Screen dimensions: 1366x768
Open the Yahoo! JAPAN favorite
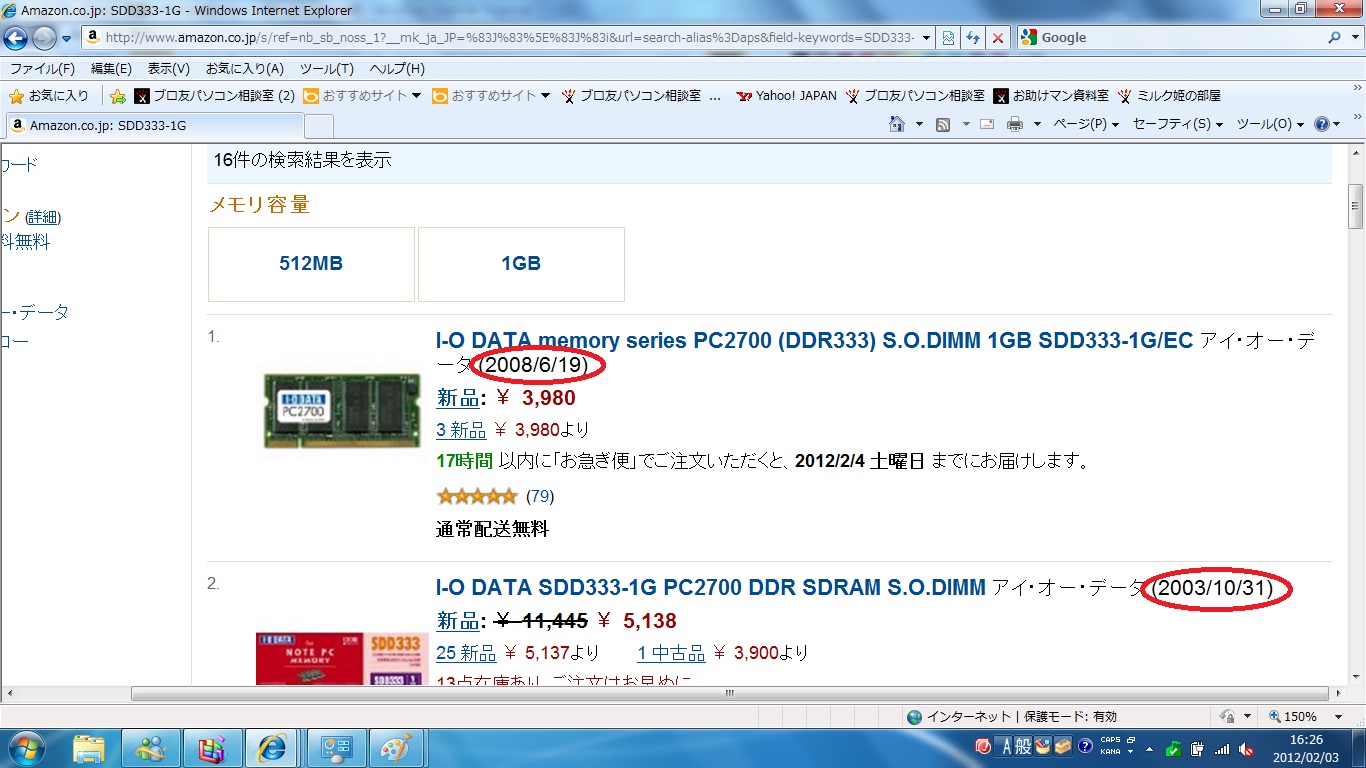tap(786, 96)
